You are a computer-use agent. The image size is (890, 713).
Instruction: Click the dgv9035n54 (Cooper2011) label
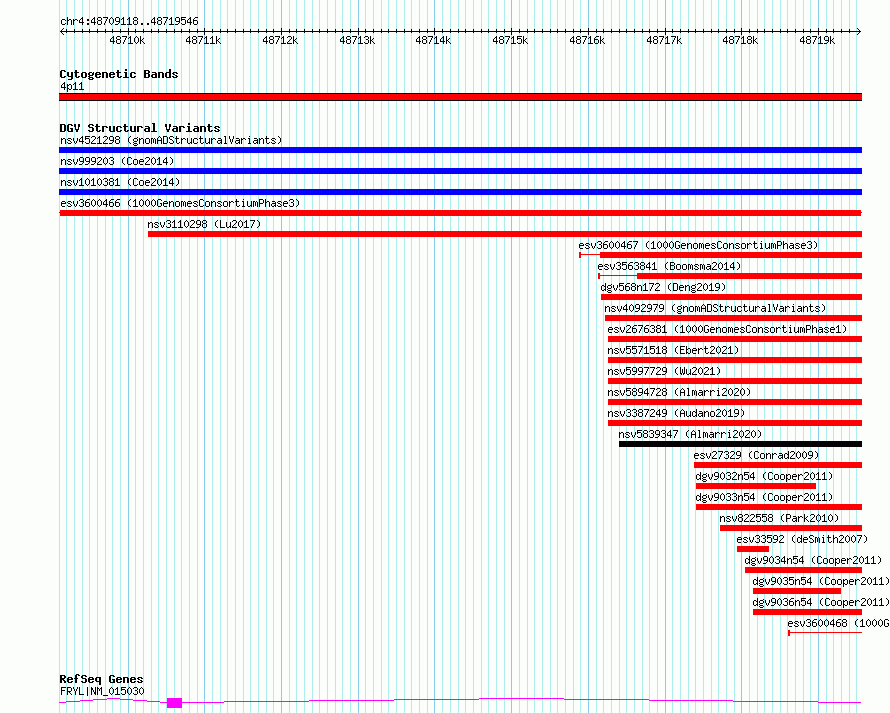(x=821, y=581)
